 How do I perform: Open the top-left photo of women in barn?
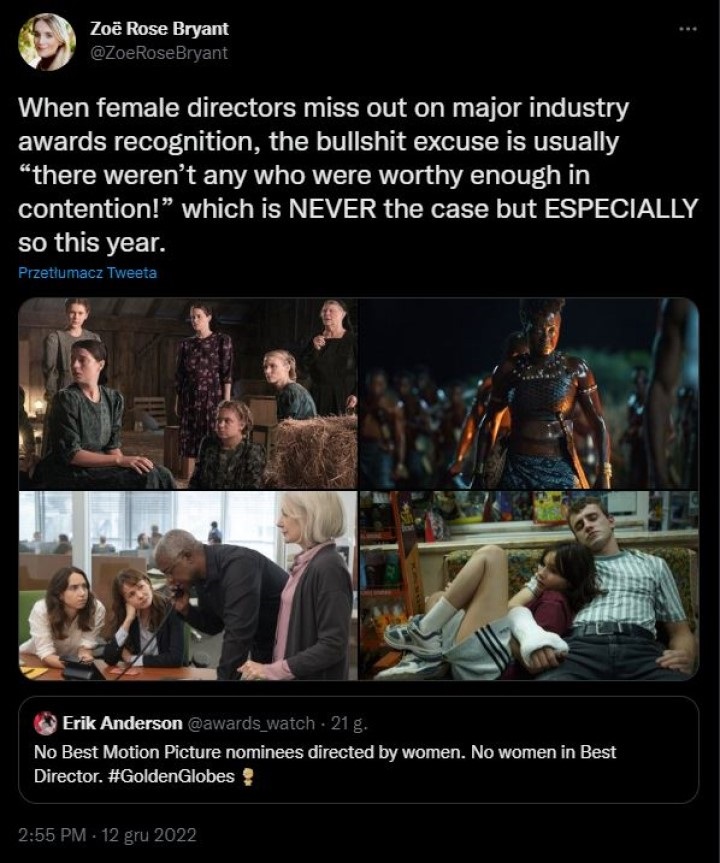coord(188,393)
